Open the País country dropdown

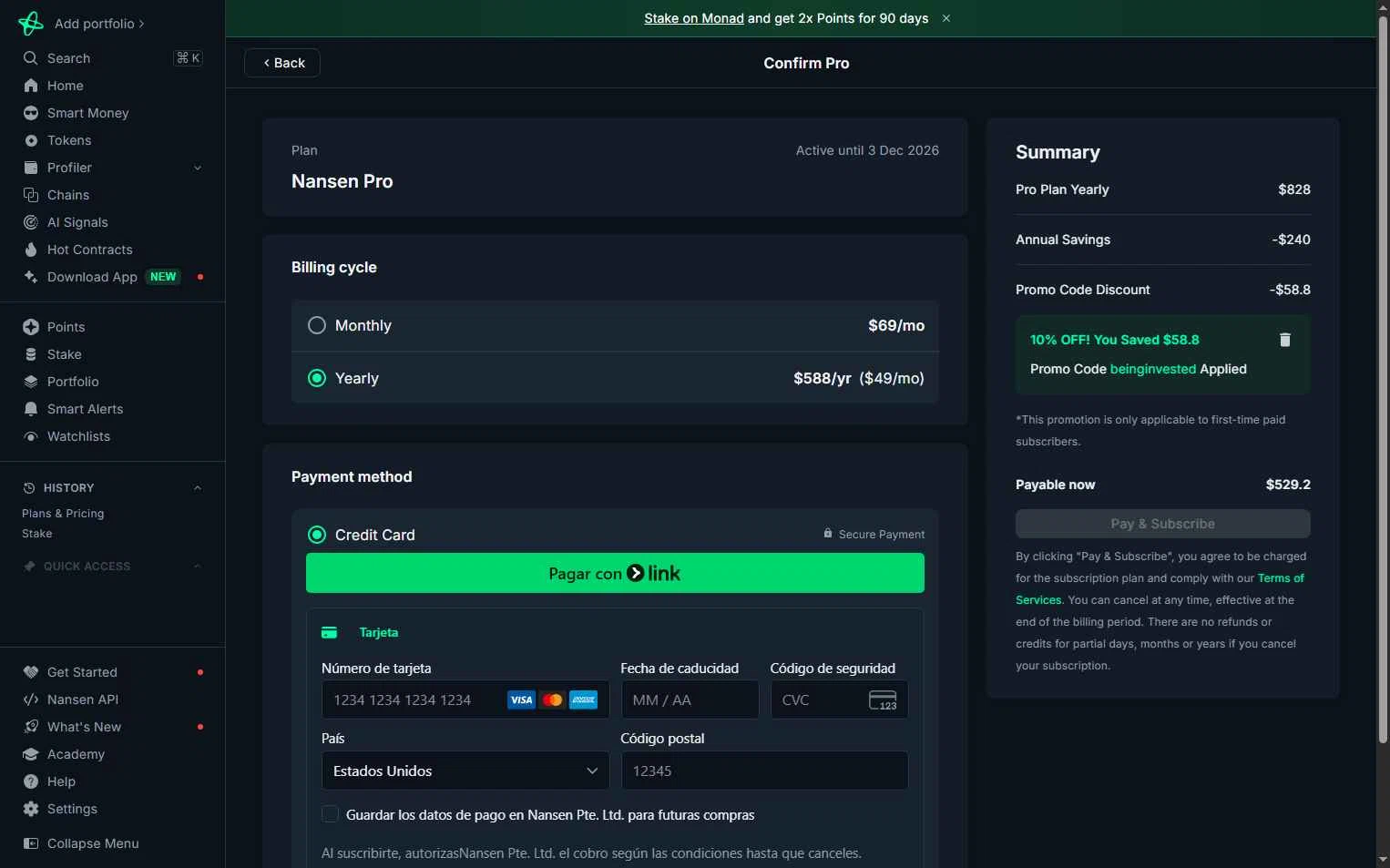click(x=465, y=771)
